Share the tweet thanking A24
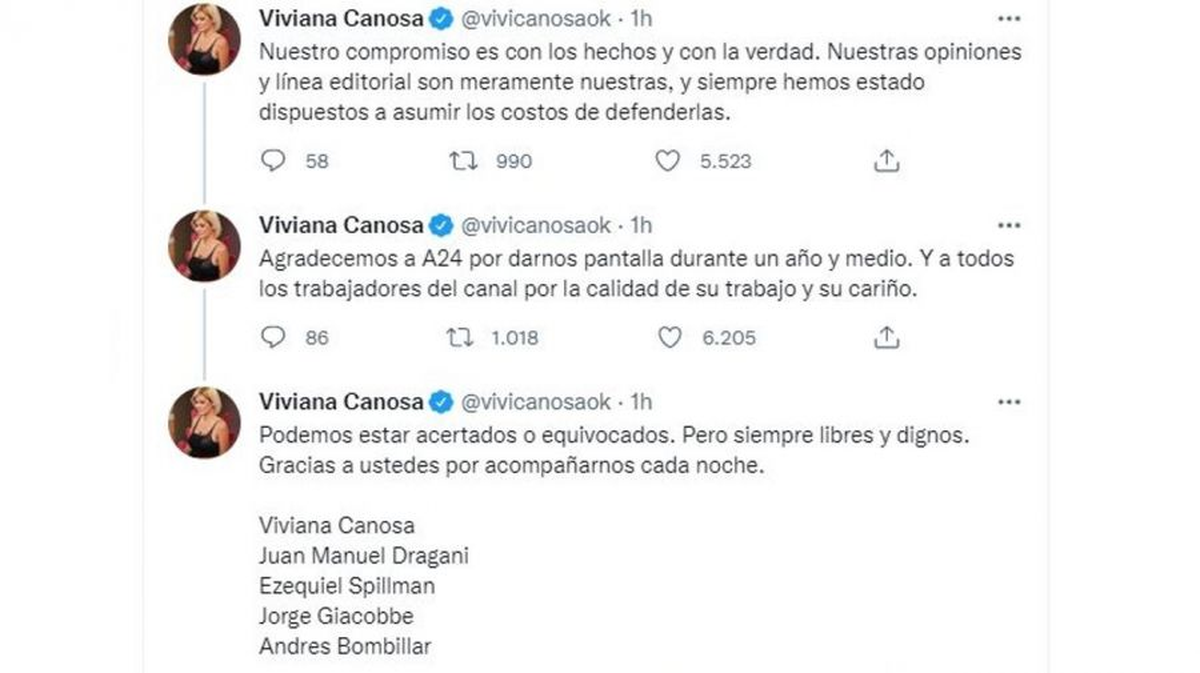 click(887, 338)
